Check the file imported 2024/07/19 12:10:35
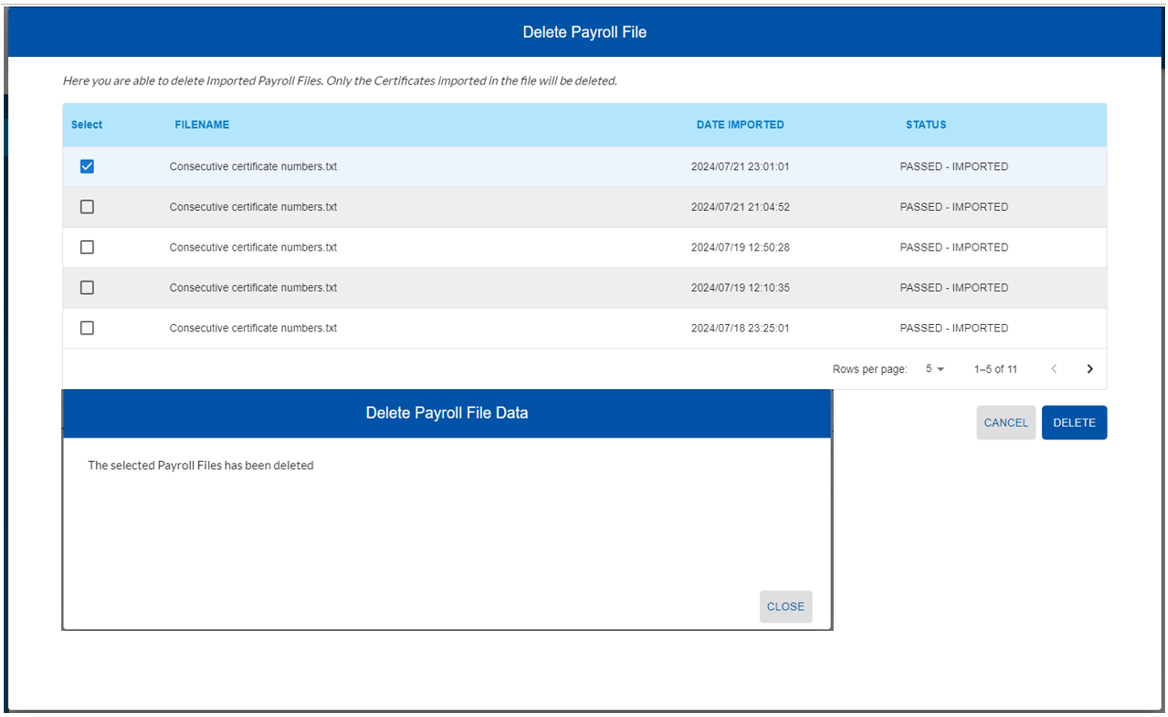Screen dimensions: 1168x717 (87, 288)
